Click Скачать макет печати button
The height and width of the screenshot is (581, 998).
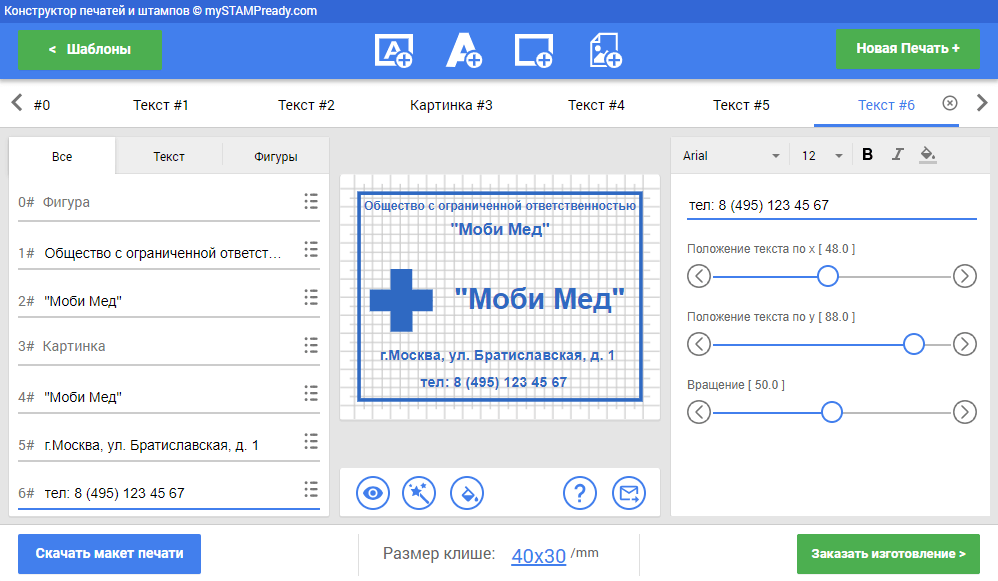pos(109,554)
